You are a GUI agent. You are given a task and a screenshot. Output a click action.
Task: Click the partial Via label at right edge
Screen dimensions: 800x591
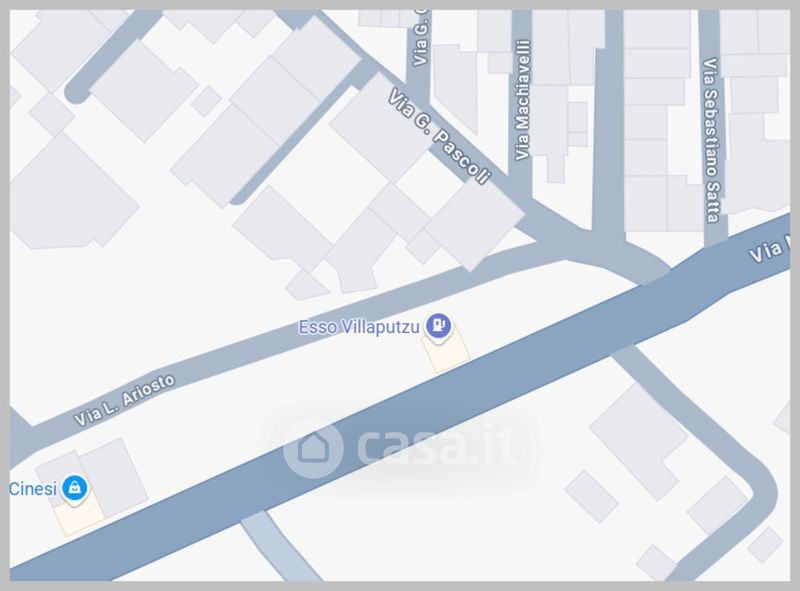pyautogui.click(x=769, y=249)
